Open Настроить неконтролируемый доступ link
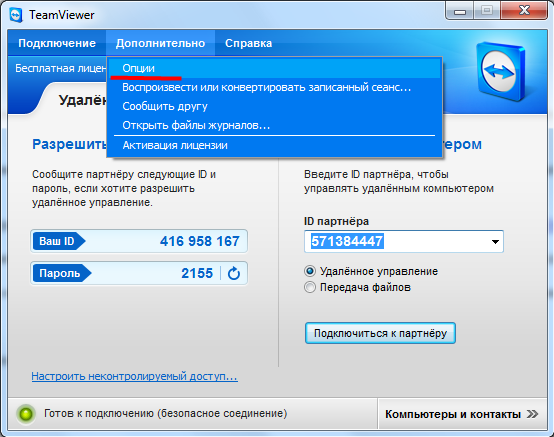 134,376
